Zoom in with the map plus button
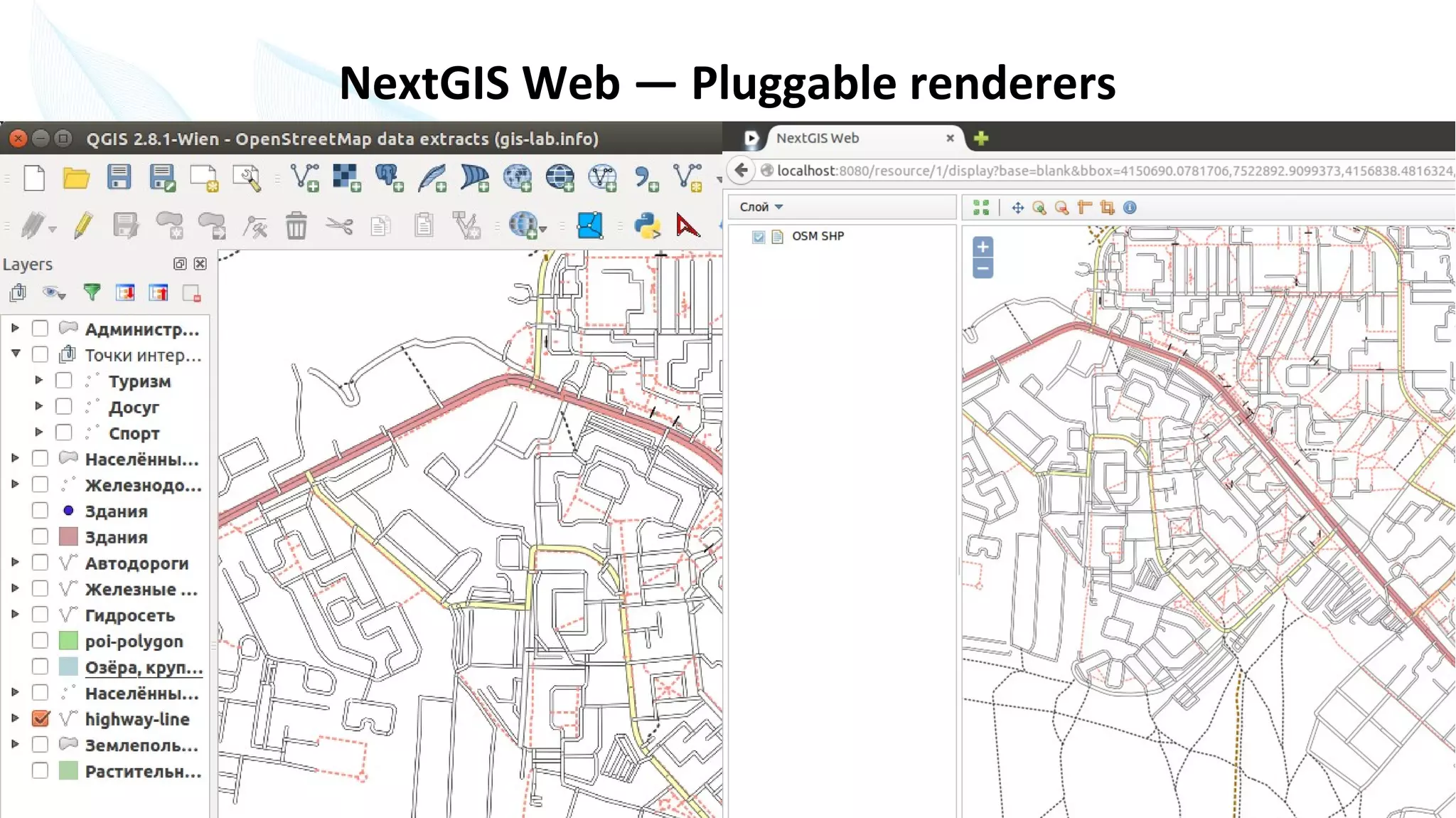This screenshot has width=1456, height=818. pyautogui.click(x=983, y=247)
